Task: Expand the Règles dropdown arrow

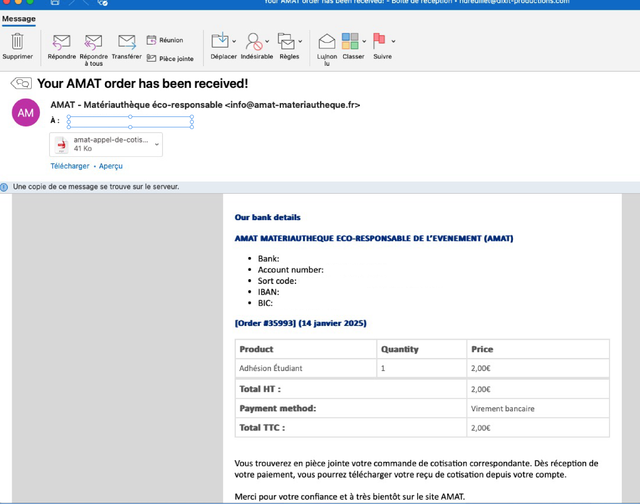Action: click(300, 41)
